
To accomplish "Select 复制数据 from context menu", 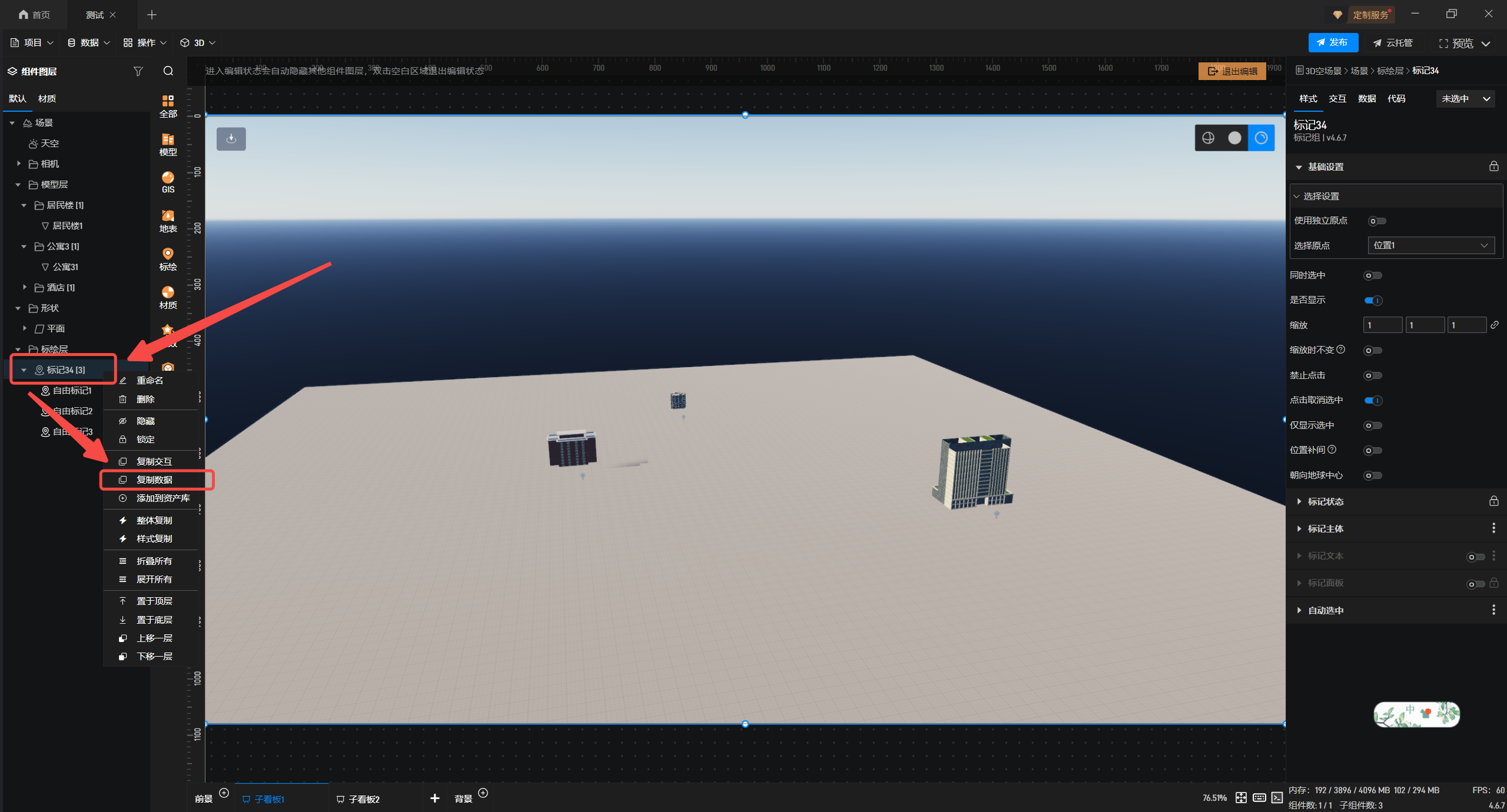I will (x=155, y=480).
